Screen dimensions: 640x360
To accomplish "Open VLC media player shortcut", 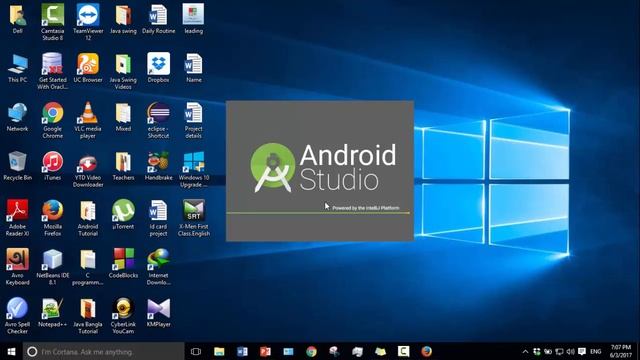I will (88, 113).
